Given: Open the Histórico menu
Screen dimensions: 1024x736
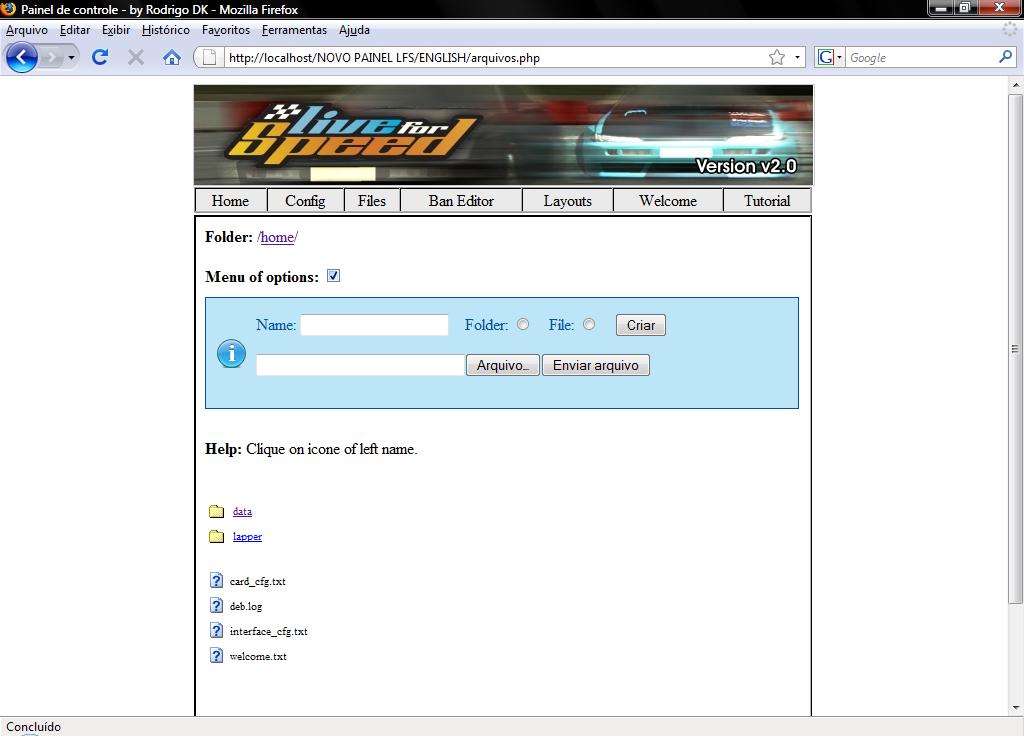Looking at the screenshot, I should pos(166,30).
